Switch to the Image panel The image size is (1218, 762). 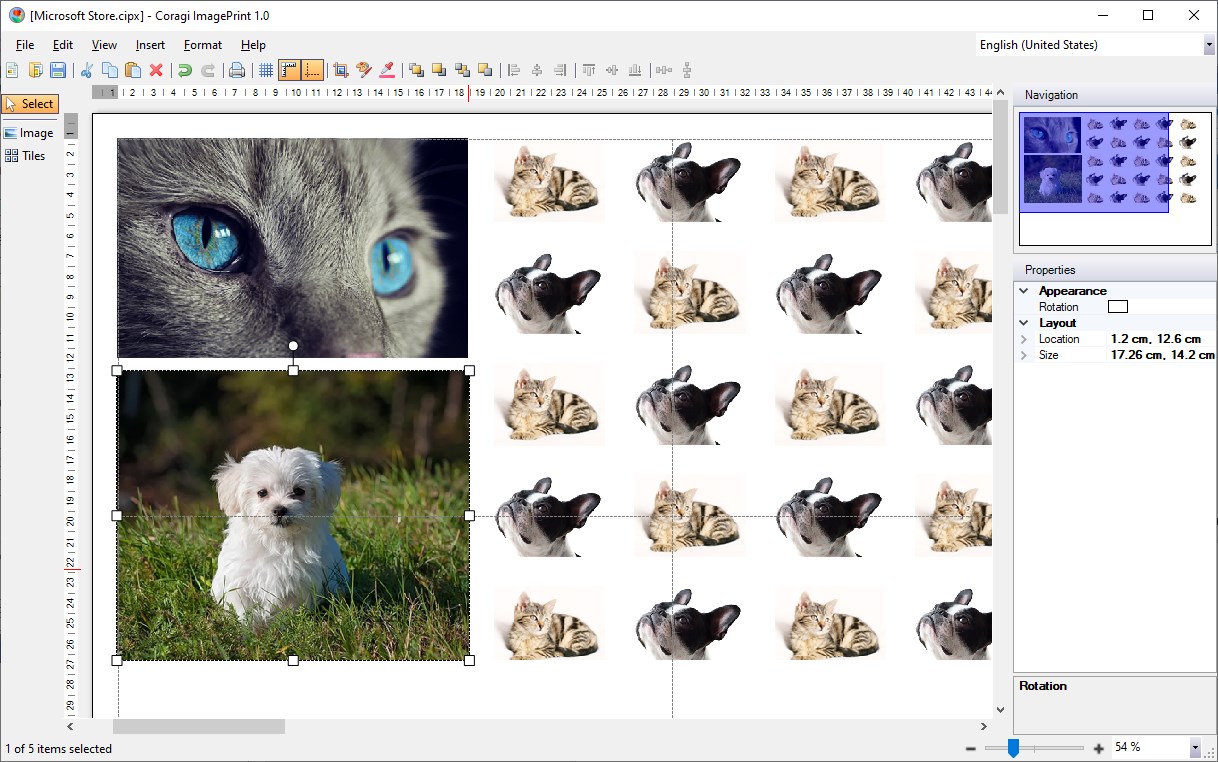pyautogui.click(x=29, y=132)
